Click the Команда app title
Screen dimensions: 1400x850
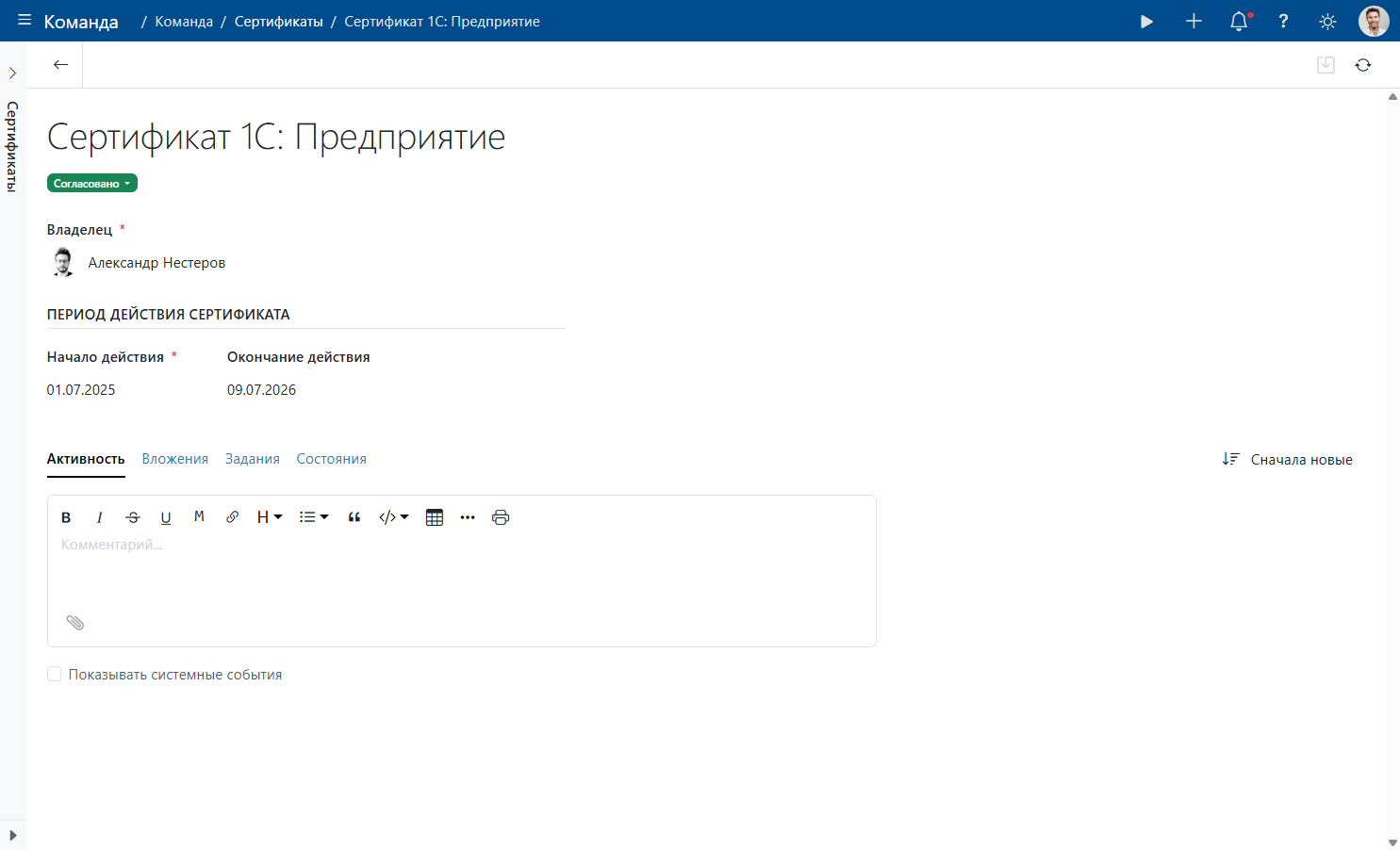pyautogui.click(x=81, y=22)
